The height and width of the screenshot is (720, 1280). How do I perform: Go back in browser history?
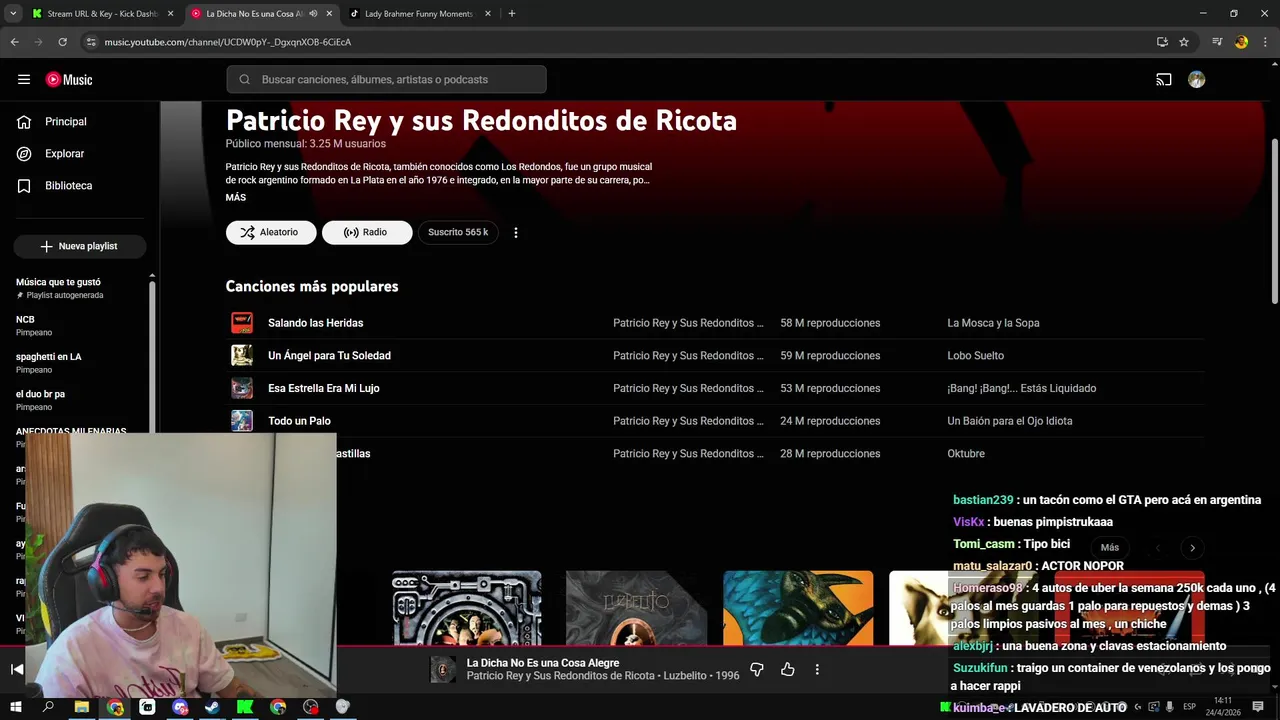pos(14,42)
